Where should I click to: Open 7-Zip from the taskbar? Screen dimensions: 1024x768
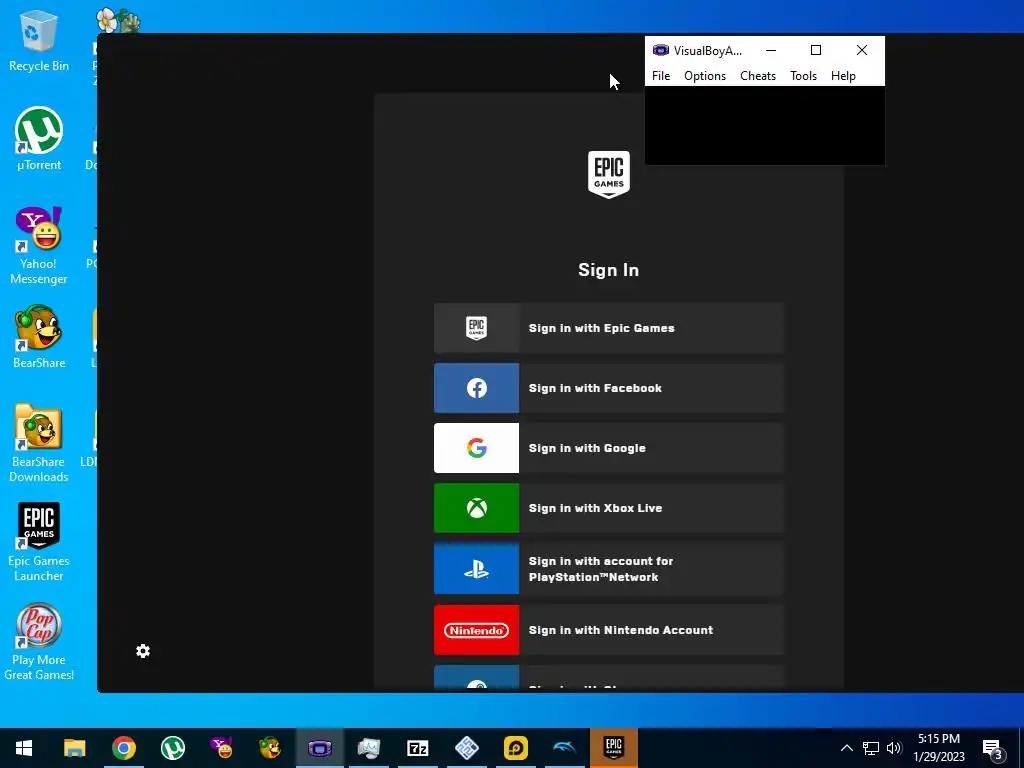417,748
